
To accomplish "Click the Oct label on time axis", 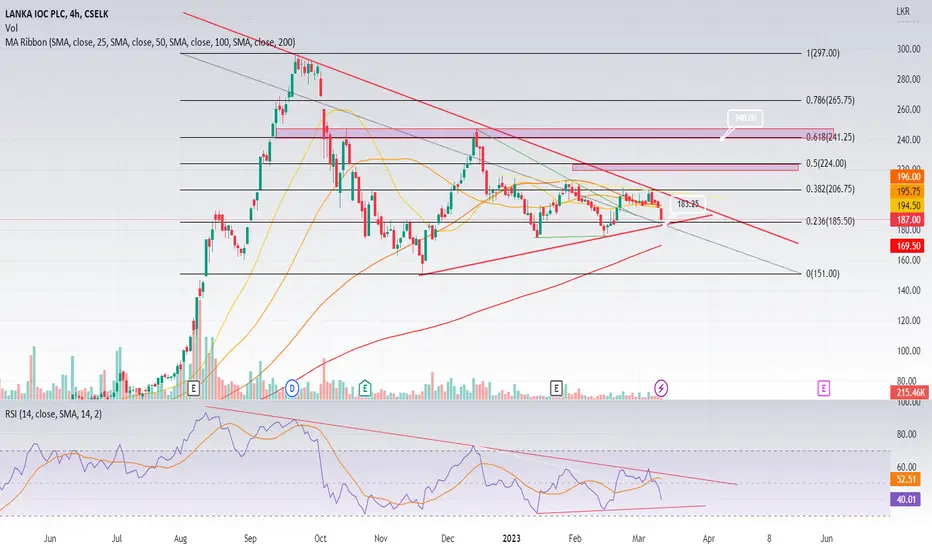I will click(320, 539).
